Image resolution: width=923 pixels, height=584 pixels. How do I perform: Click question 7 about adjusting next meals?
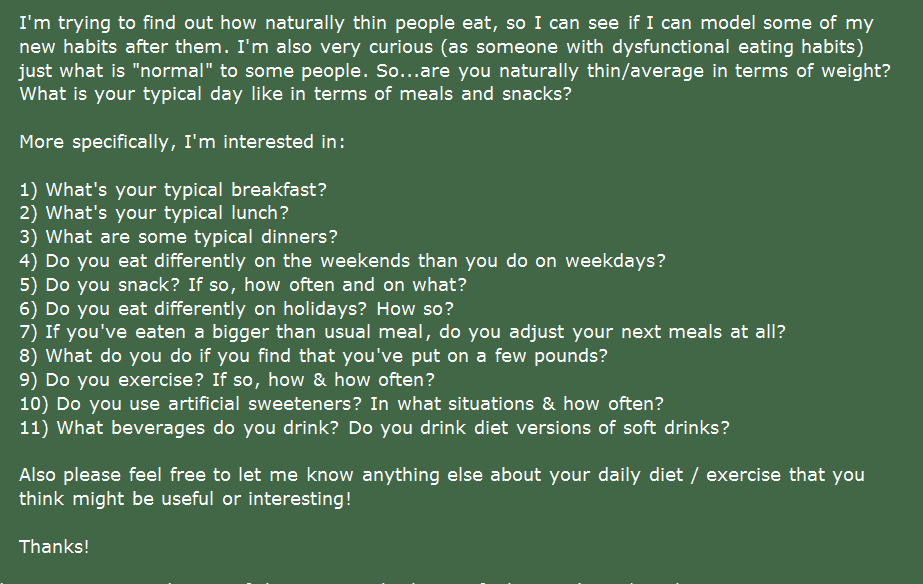pyautogui.click(x=402, y=332)
